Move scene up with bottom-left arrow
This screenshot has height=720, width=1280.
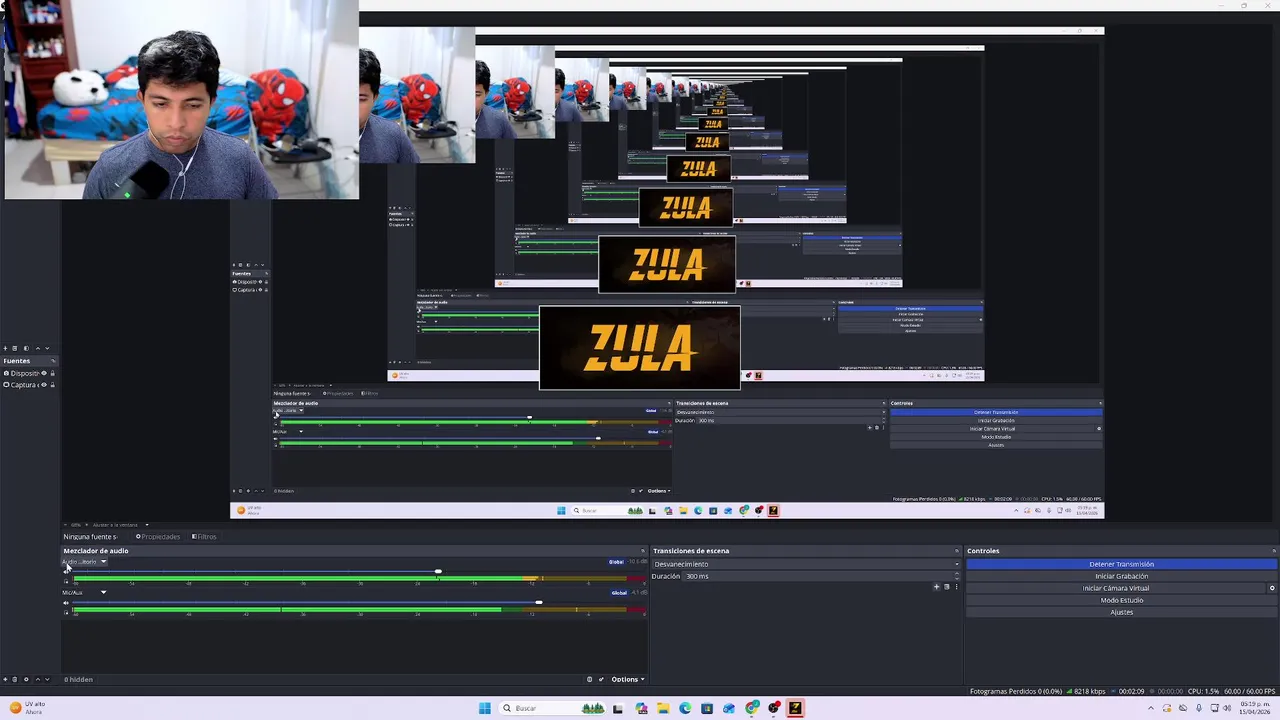pos(37,680)
